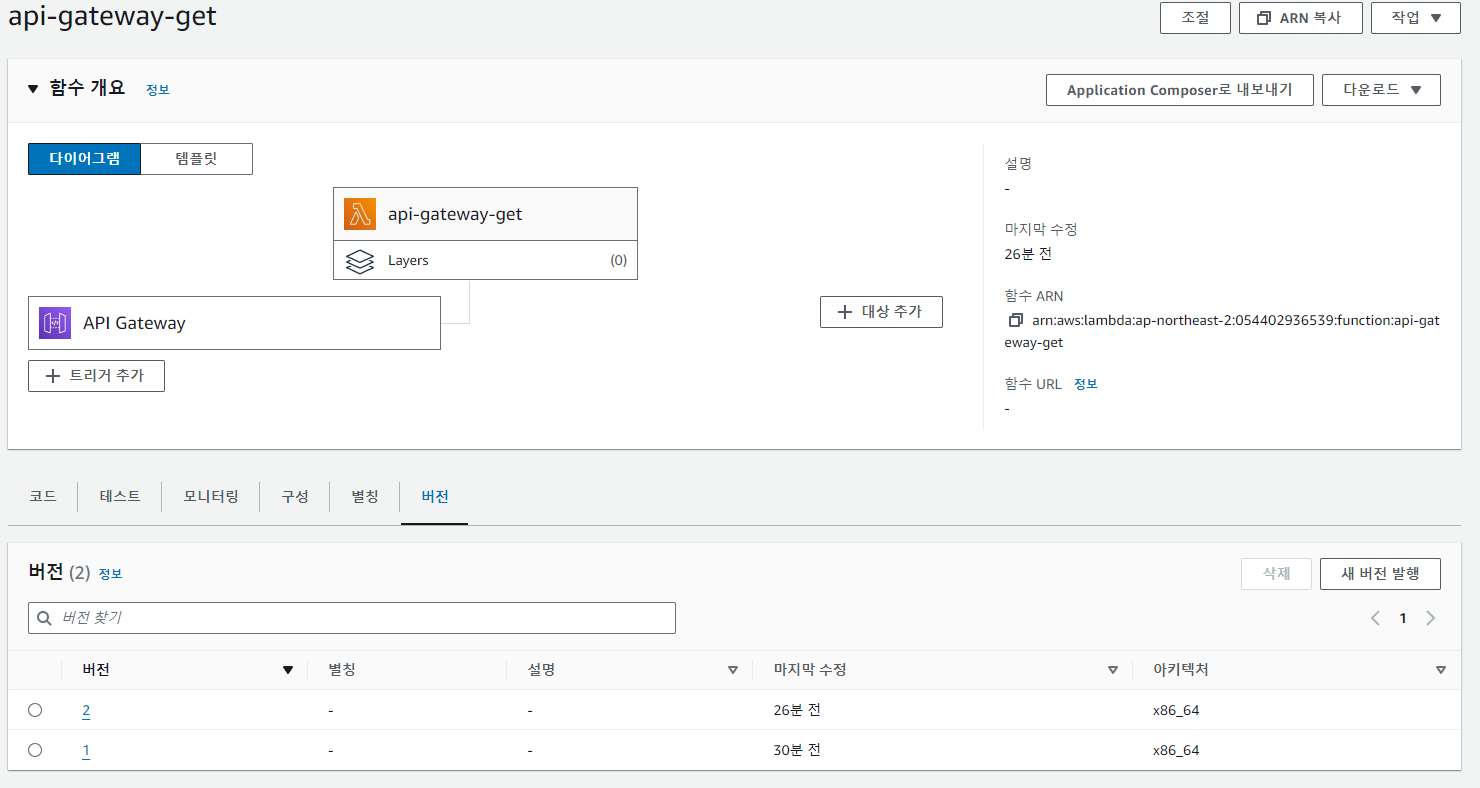The image size is (1480, 788).
Task: Open the 작업 dropdown menu
Action: (1416, 18)
